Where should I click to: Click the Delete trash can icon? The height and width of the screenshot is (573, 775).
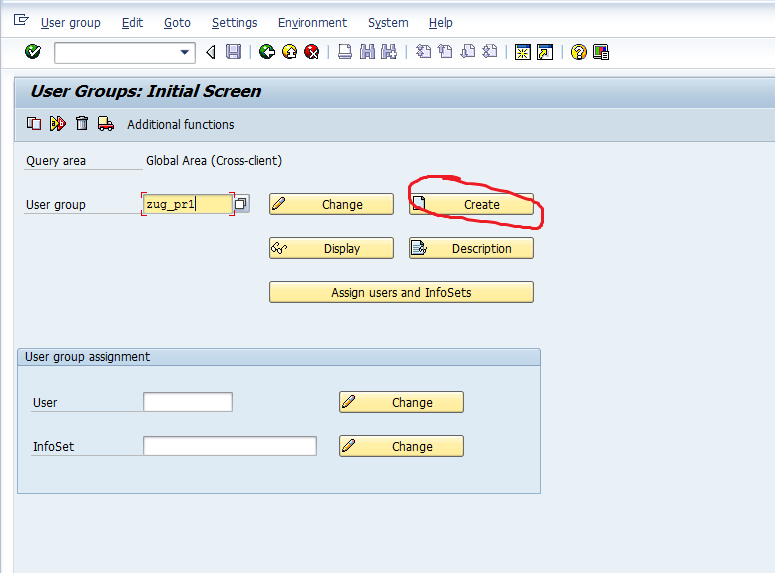click(82, 124)
